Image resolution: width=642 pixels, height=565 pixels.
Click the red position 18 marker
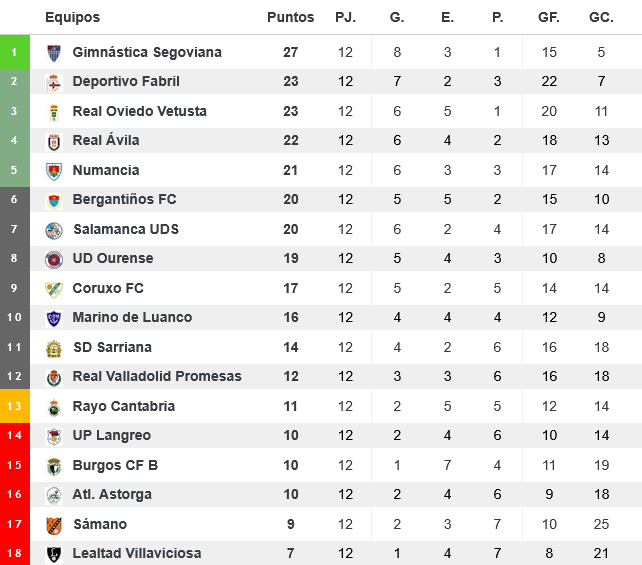14,553
